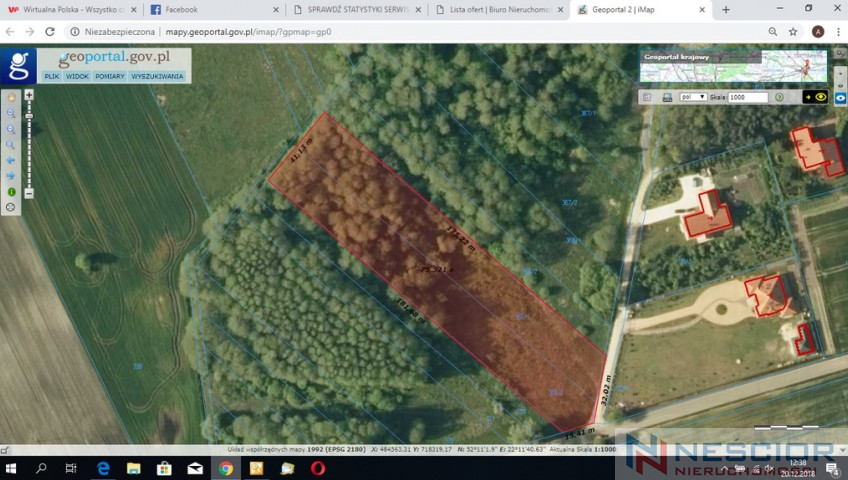Open the 'pol' language dropdown

tap(693, 97)
